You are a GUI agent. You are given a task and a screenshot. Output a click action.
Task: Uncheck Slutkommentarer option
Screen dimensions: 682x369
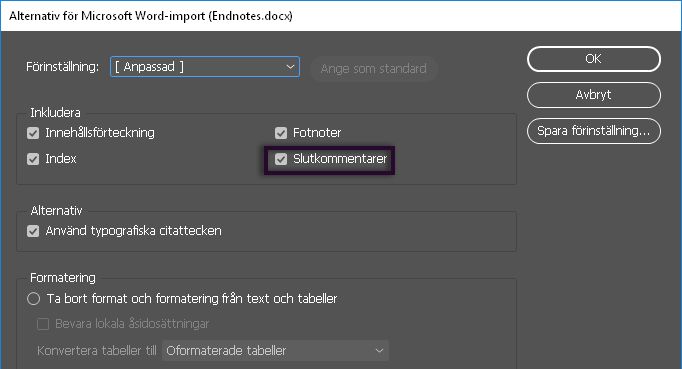[x=281, y=159]
